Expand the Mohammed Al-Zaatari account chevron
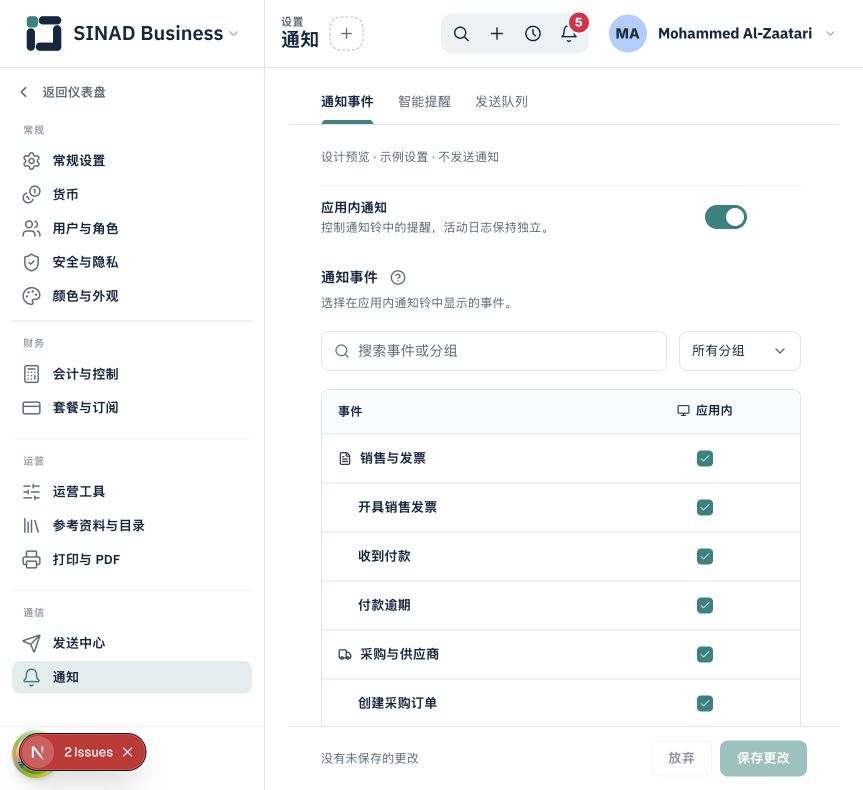 (x=831, y=34)
